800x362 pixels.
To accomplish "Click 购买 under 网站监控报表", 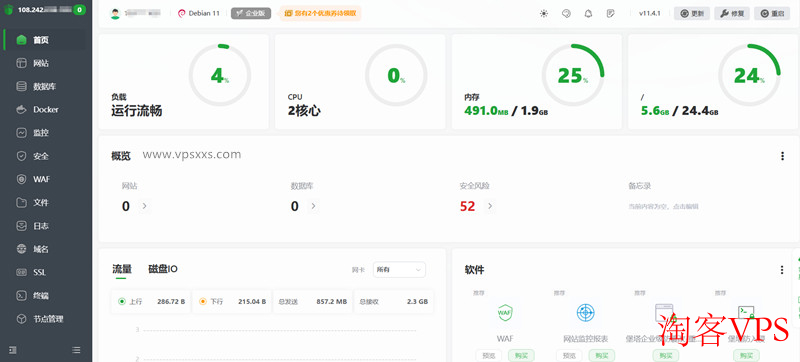I will point(602,355).
